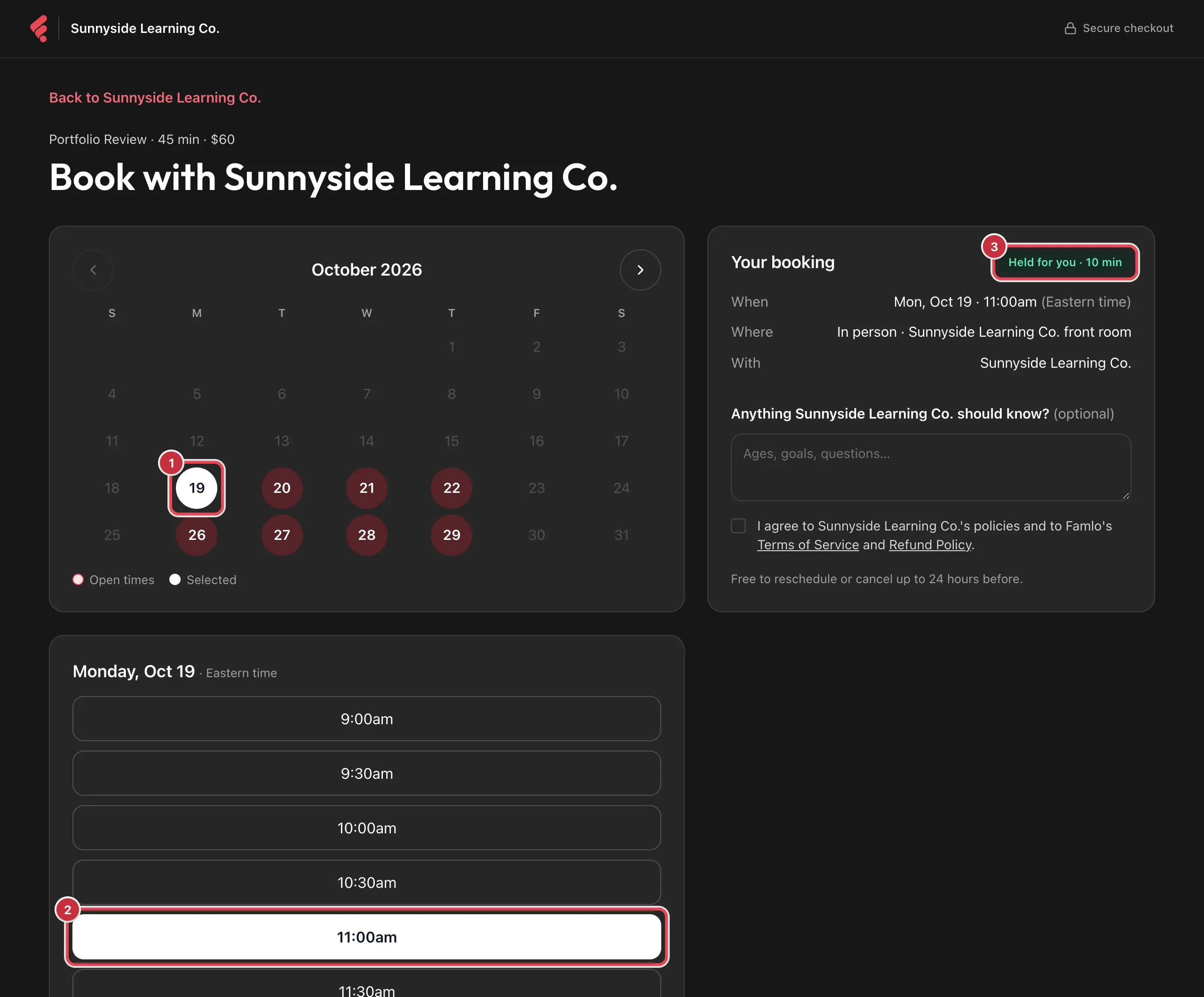
Task: Choose the 9:00am time slot
Action: [366, 719]
